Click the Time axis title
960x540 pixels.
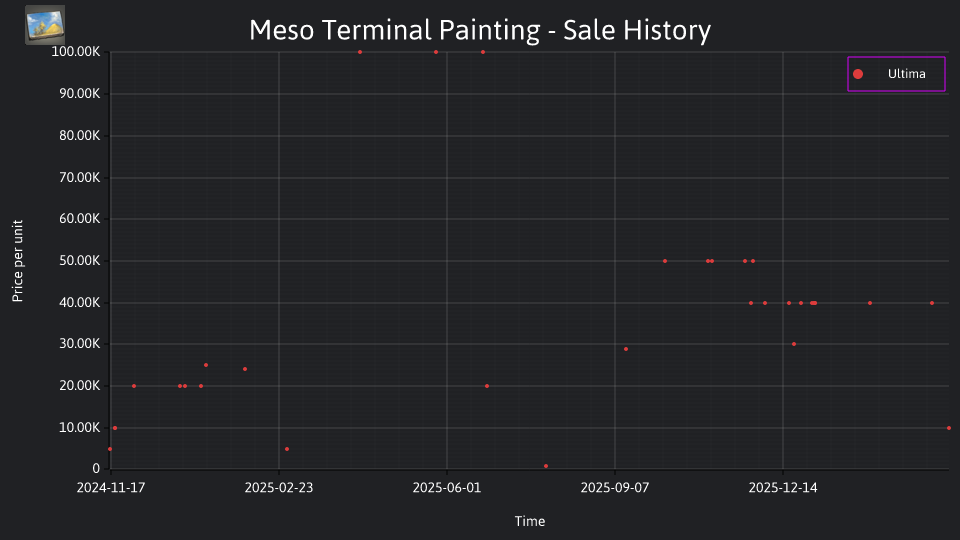pos(530,521)
